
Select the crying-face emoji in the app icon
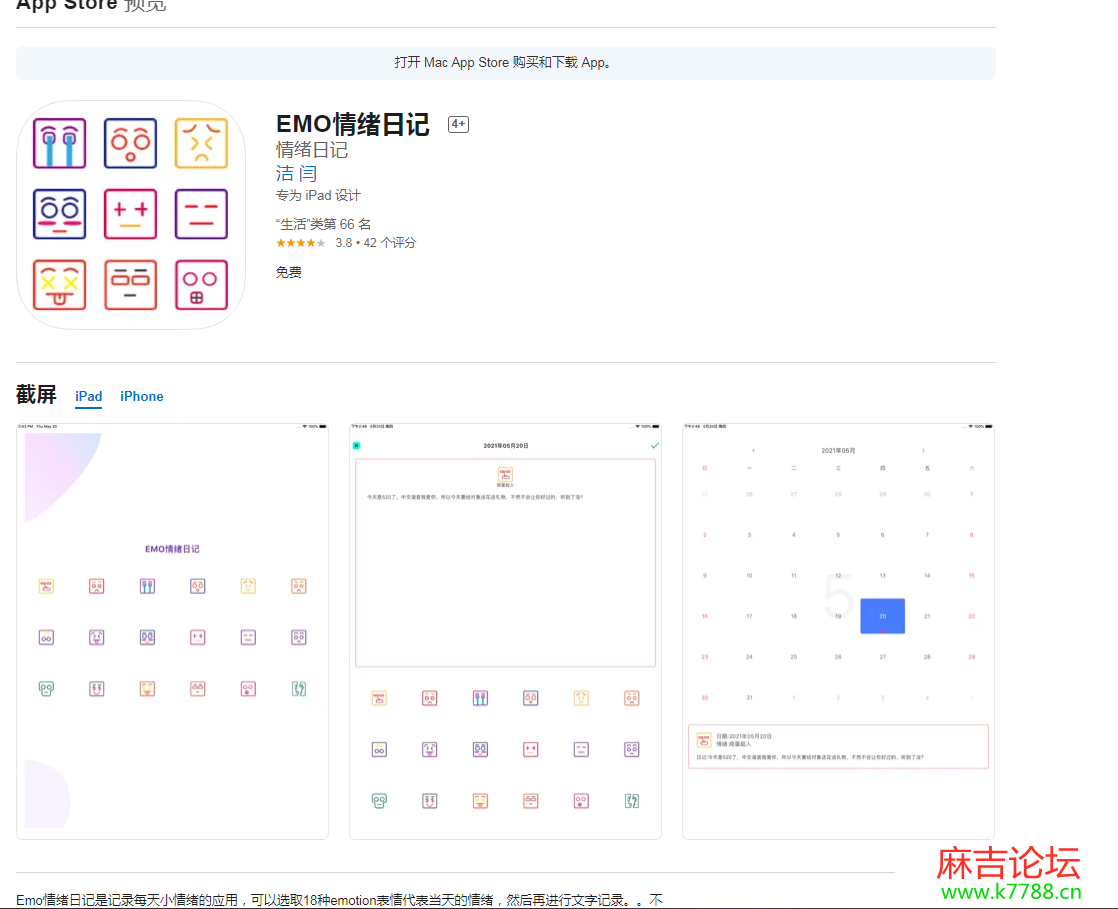pyautogui.click(x=60, y=143)
